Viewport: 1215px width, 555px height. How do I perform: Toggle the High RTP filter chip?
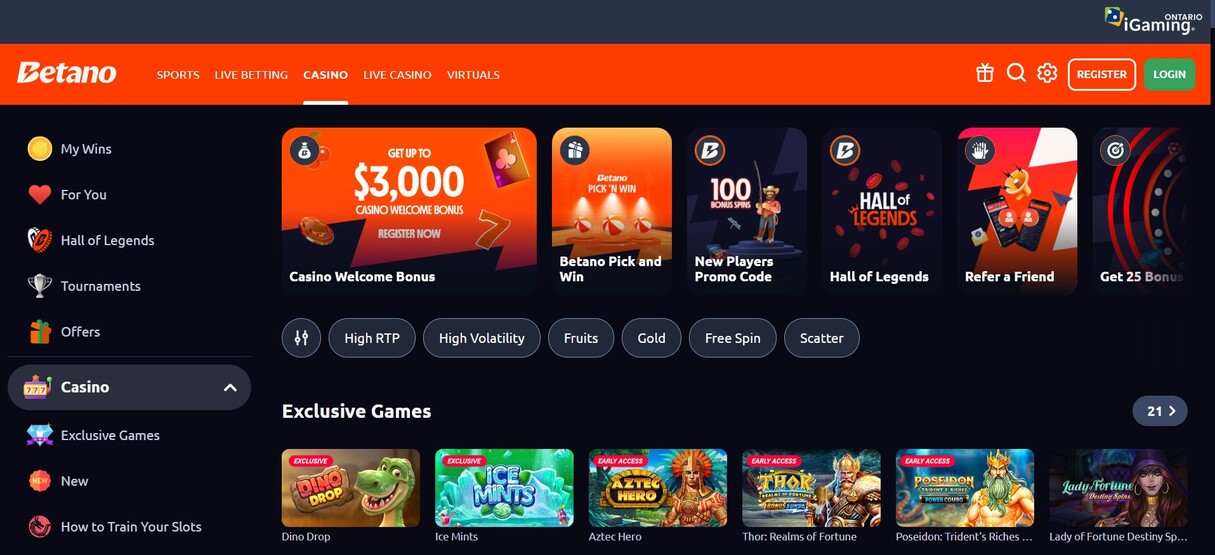[x=372, y=338]
